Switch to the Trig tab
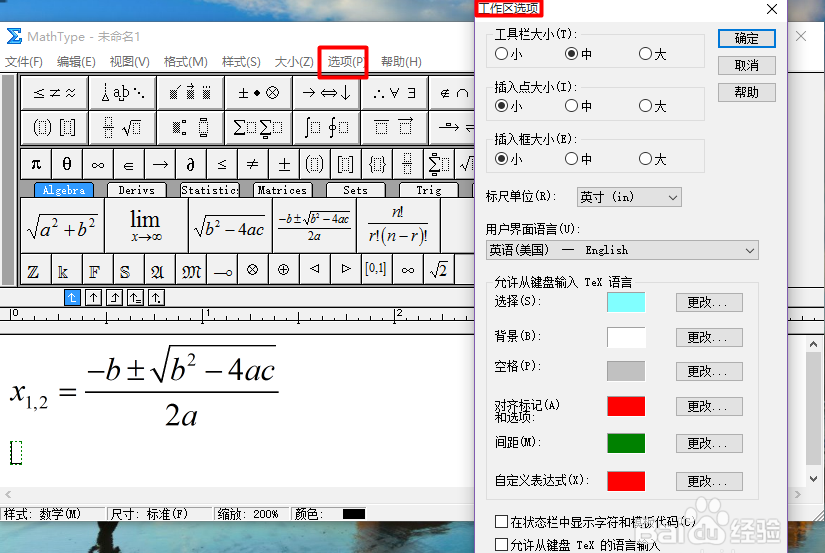 (428, 190)
